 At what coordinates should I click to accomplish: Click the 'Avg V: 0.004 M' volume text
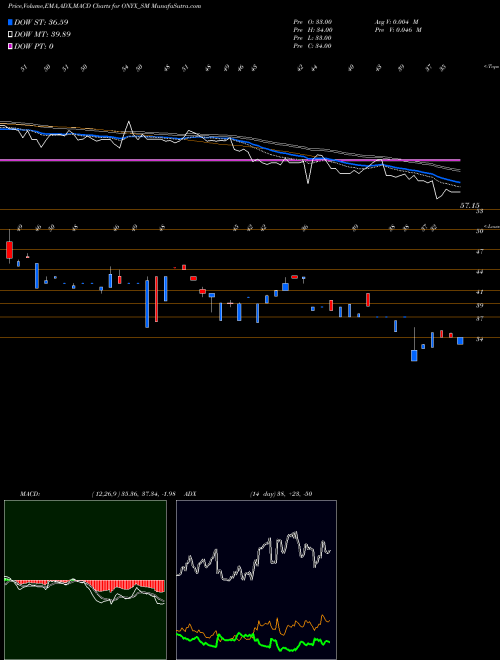(396, 22)
